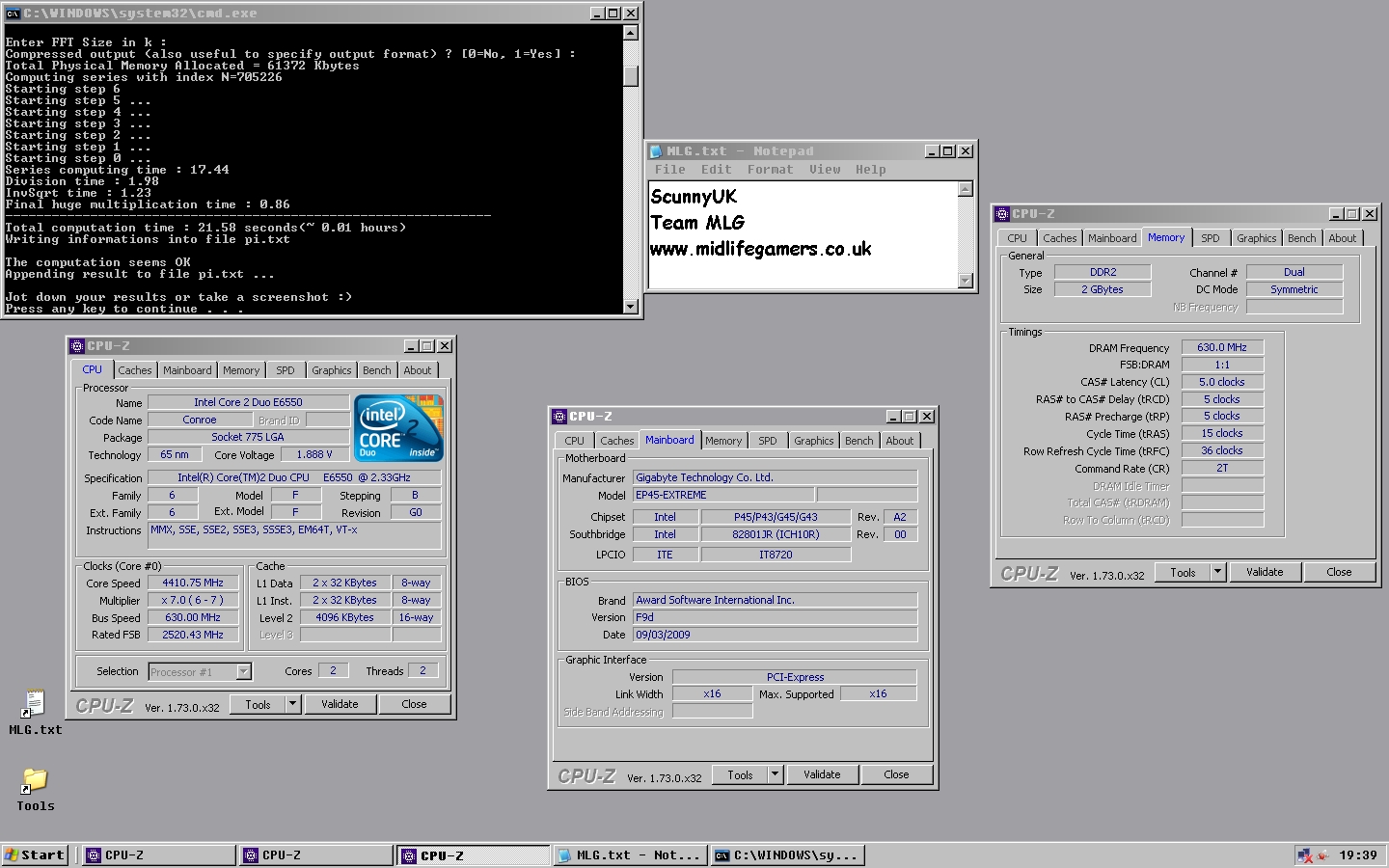This screenshot has height=868, width=1389.
Task: Click Close in the CPU-Z CPU window
Action: pos(414,704)
